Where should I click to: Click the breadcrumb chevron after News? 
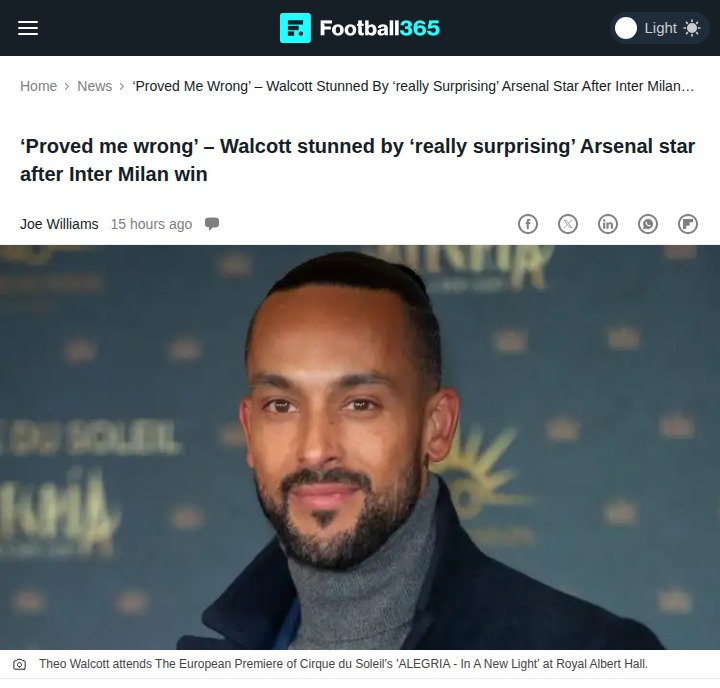pyautogui.click(x=122, y=86)
